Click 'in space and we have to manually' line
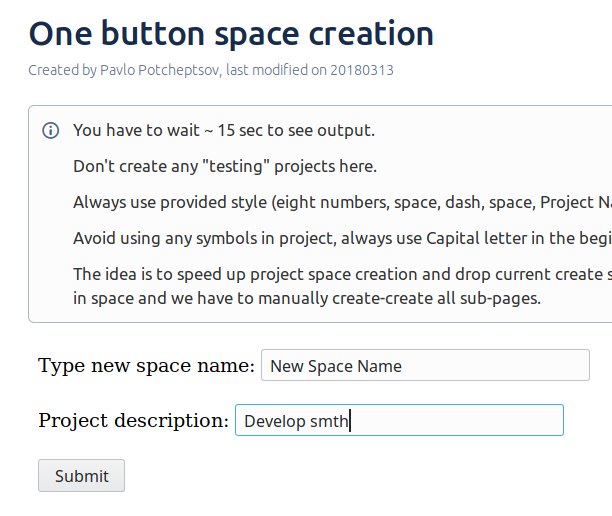612x516 pixels. pos(307,298)
